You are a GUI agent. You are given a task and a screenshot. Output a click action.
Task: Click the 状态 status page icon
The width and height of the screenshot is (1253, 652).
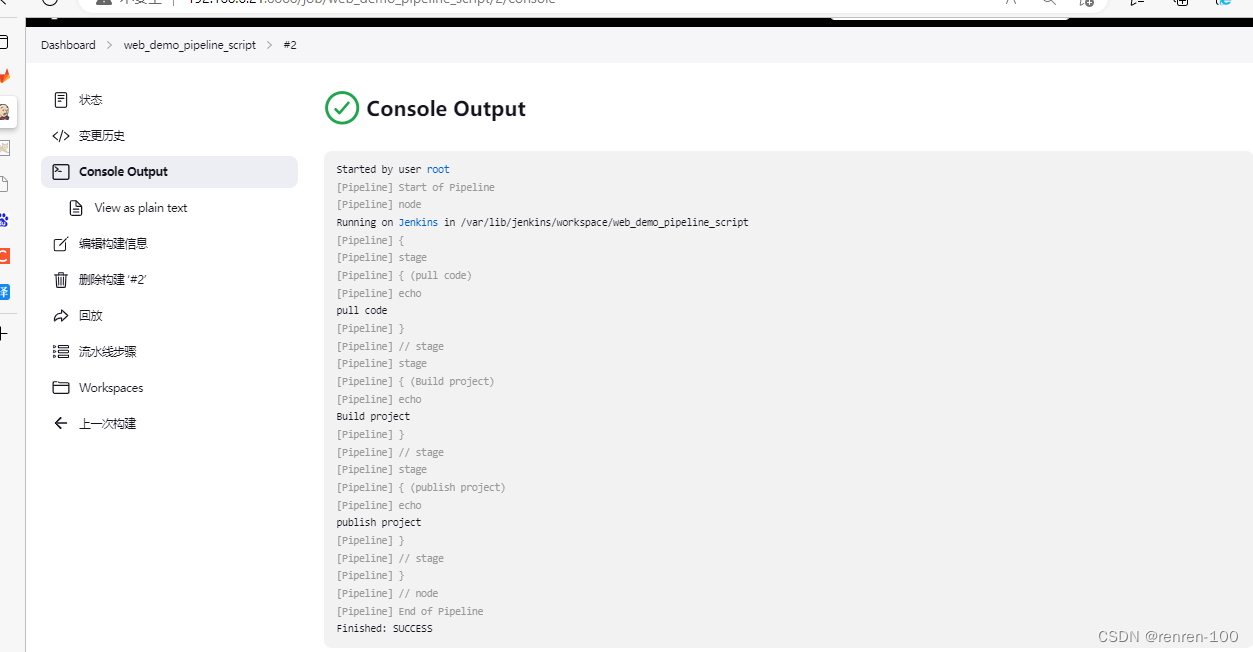tap(61, 100)
